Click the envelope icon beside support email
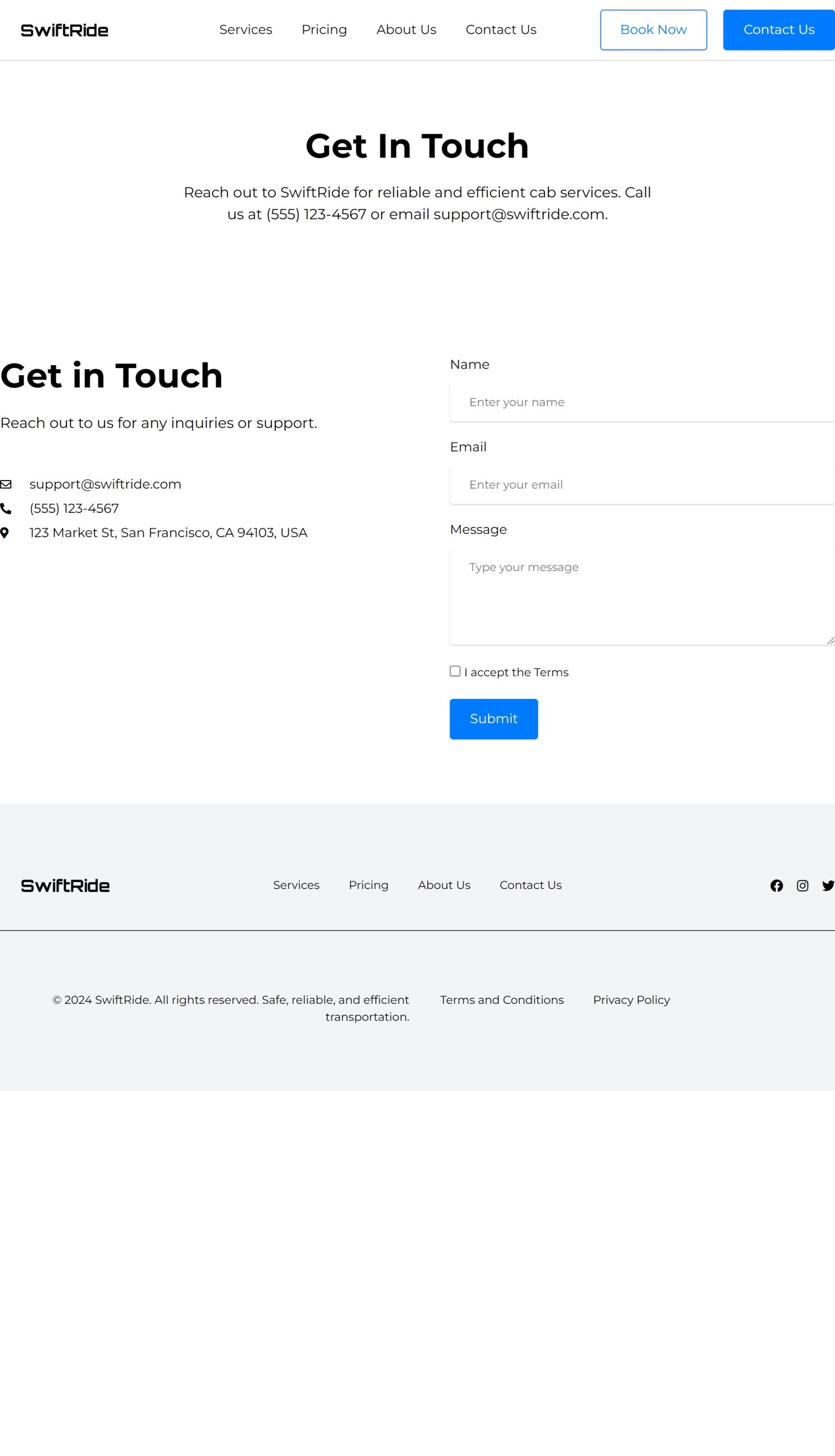835x1456 pixels. [6, 484]
